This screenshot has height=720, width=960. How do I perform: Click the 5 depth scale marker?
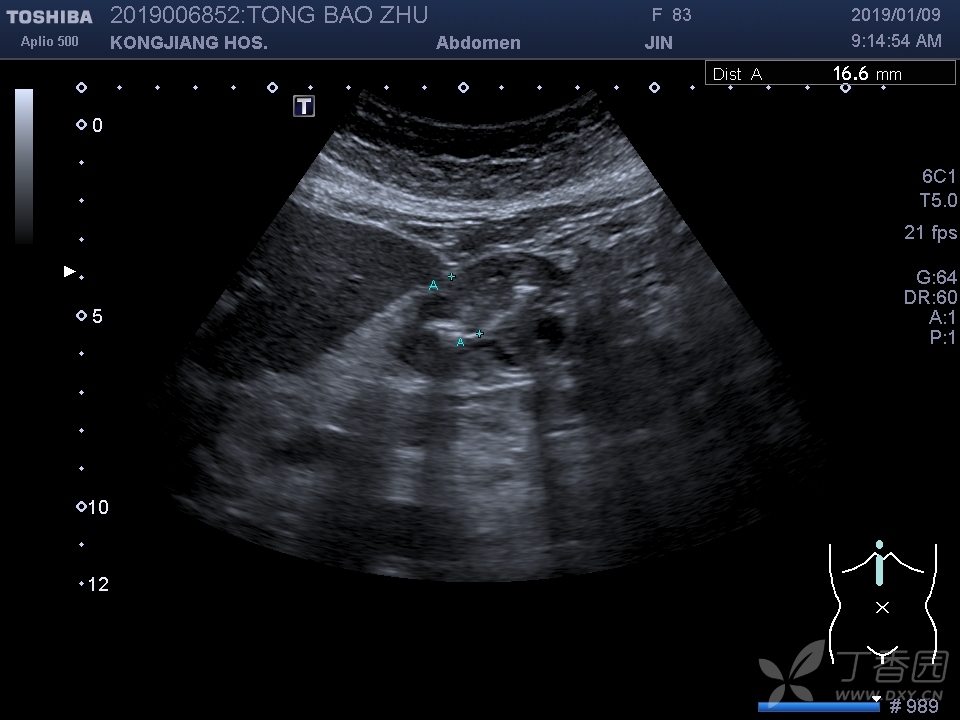point(90,316)
